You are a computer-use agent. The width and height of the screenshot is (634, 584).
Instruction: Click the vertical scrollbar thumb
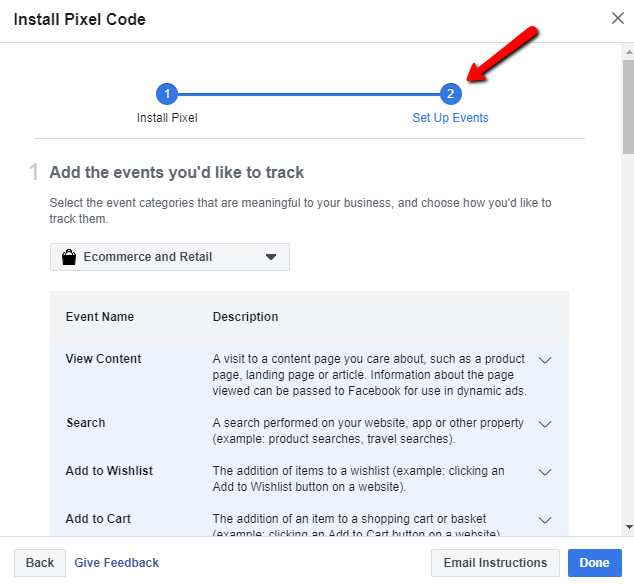coord(629,107)
